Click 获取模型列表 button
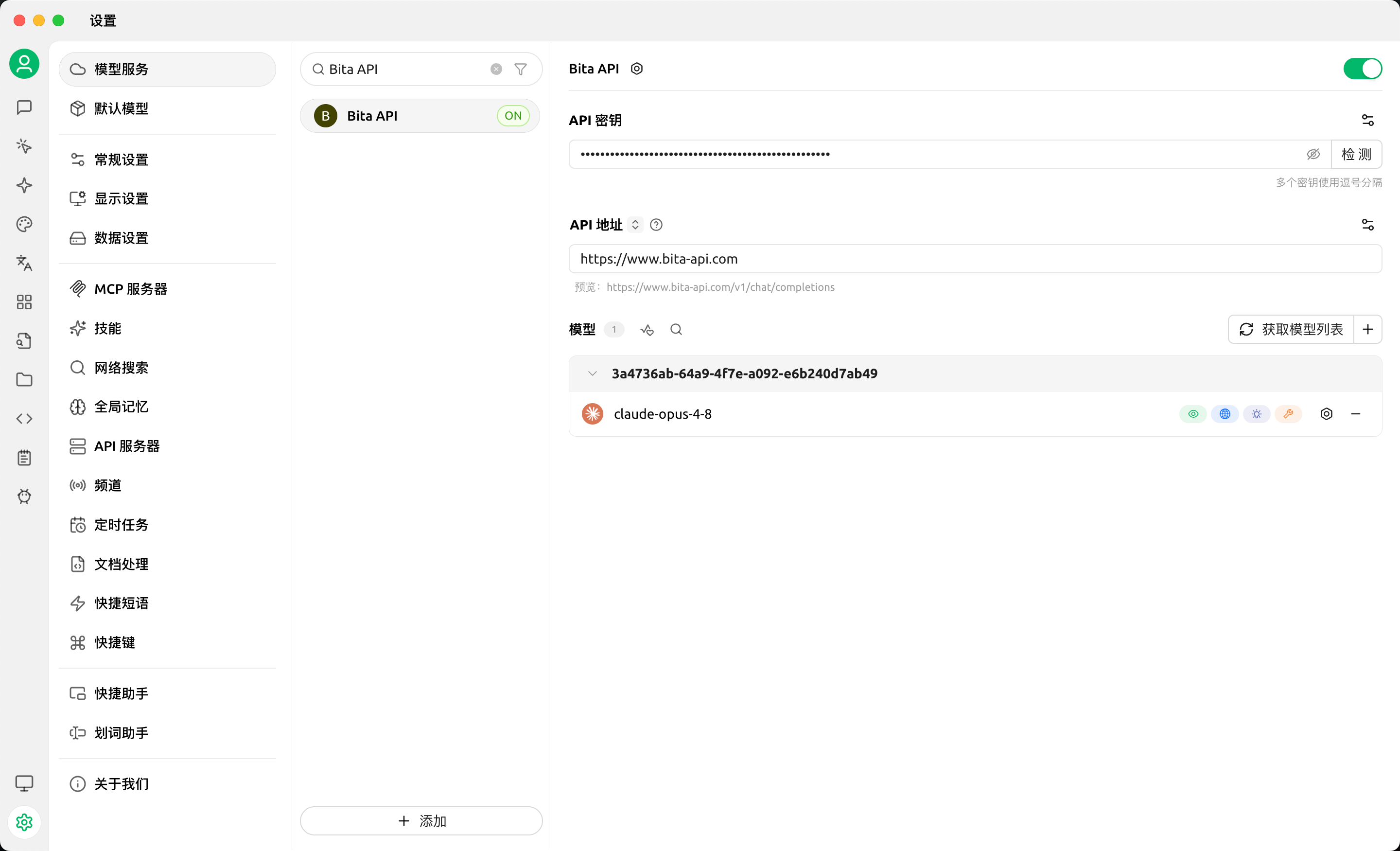The image size is (1400, 851). 1291,329
